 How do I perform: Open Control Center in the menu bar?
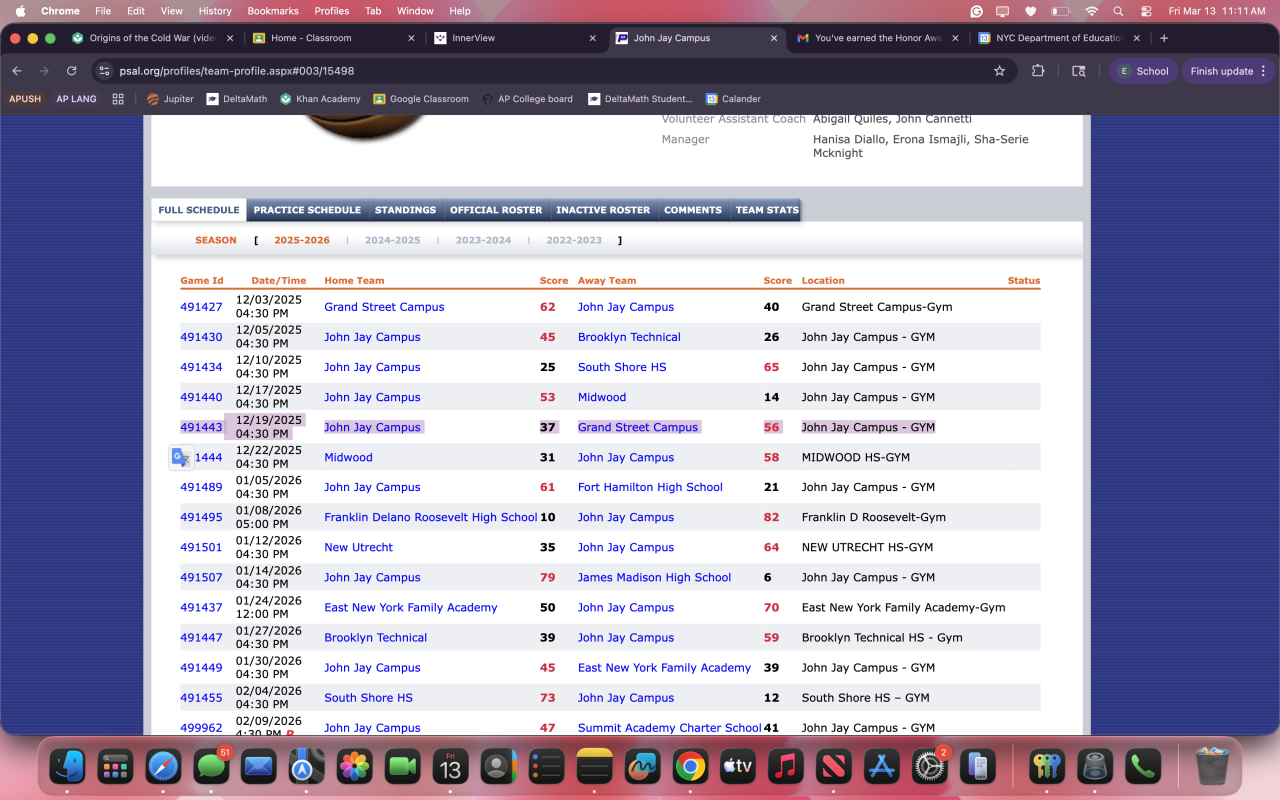tap(1145, 11)
